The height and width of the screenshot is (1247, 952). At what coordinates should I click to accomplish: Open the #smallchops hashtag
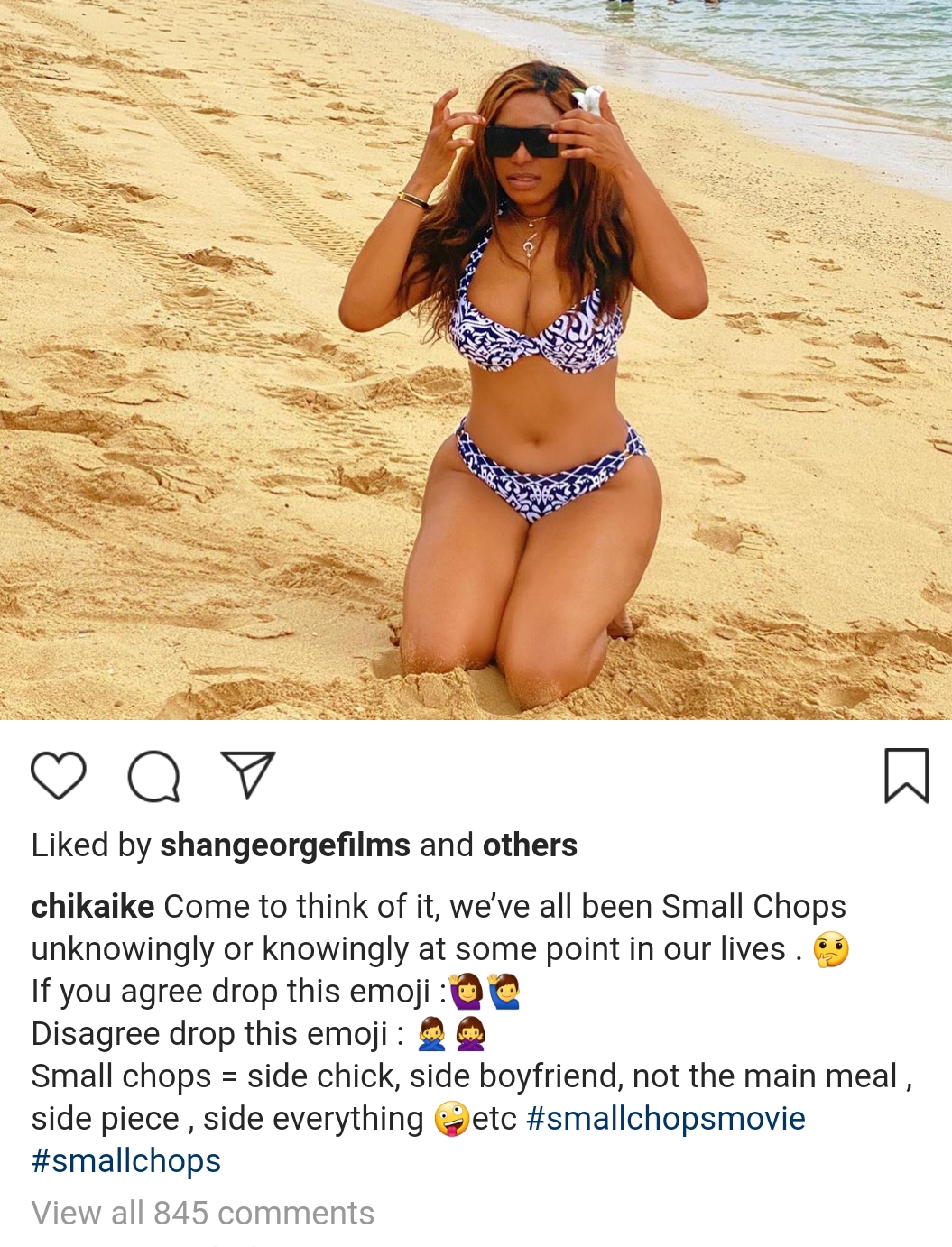tap(126, 1161)
